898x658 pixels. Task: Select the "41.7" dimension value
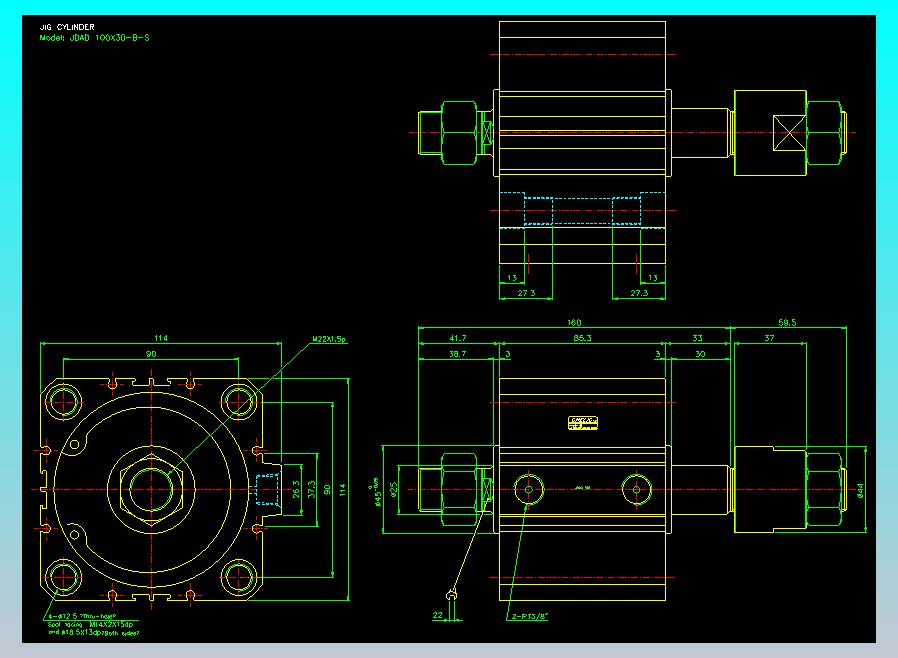click(457, 338)
